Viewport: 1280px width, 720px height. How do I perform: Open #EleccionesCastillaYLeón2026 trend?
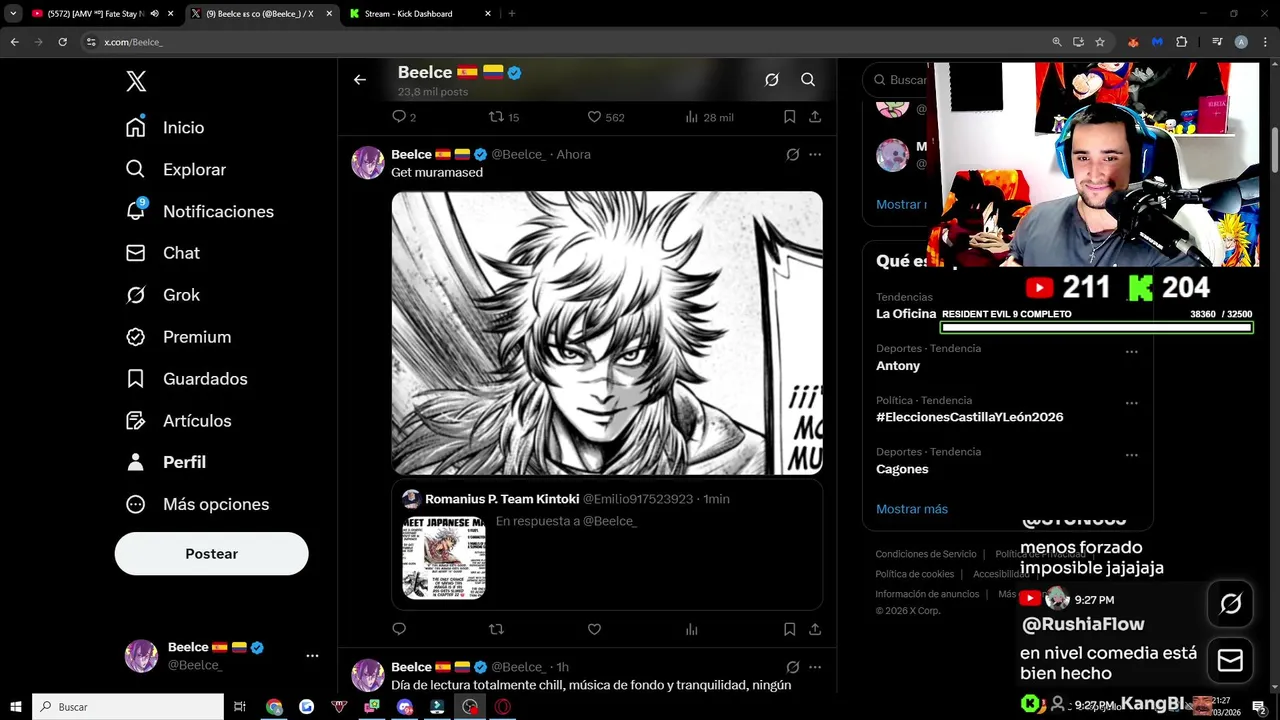tap(969, 417)
